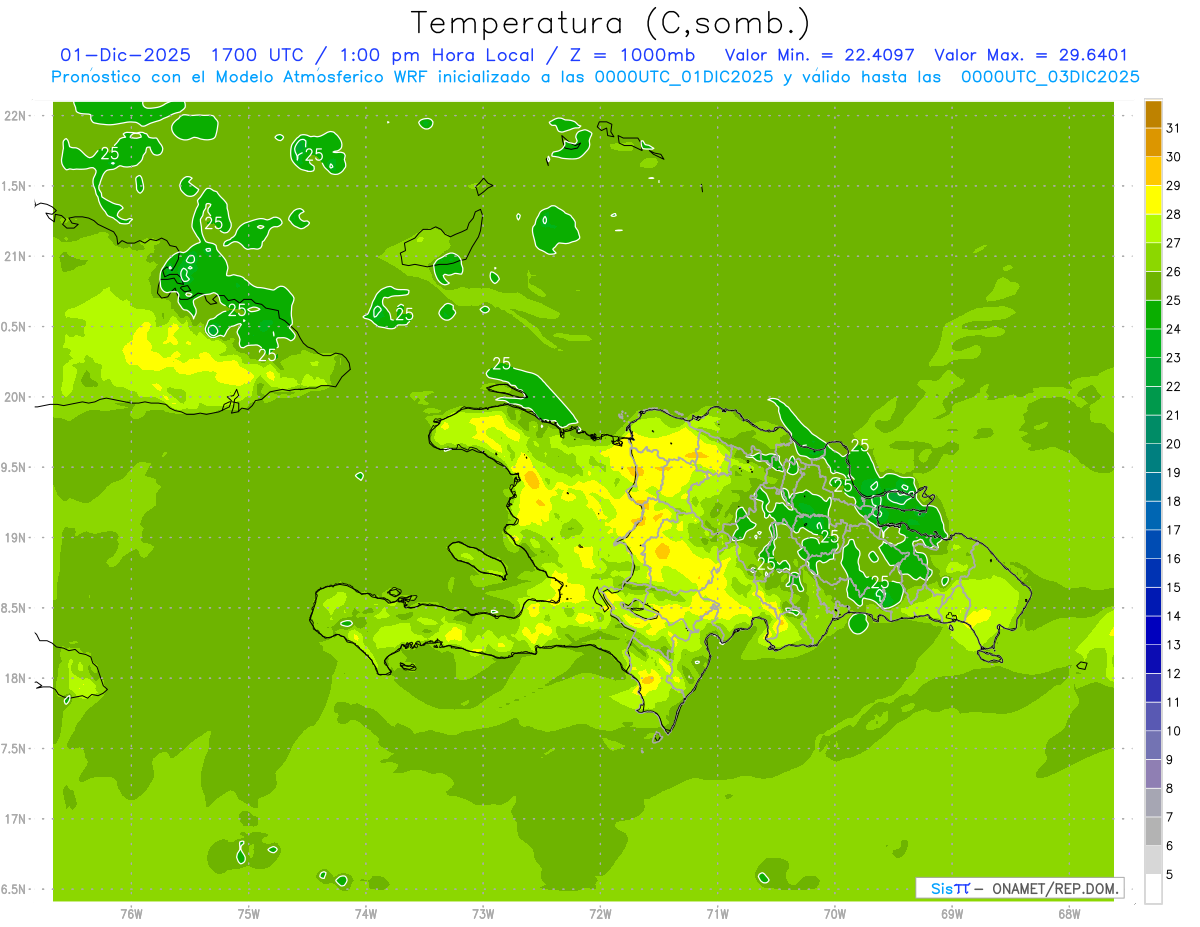Click the "28" color scale value
Image resolution: width=1200 pixels, height=927 pixels.
(1174, 214)
